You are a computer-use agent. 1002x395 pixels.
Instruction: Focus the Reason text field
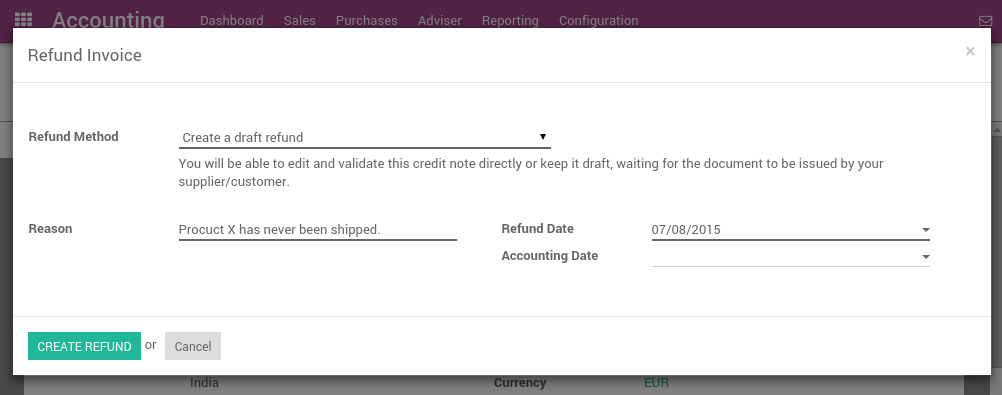pyautogui.click(x=318, y=229)
